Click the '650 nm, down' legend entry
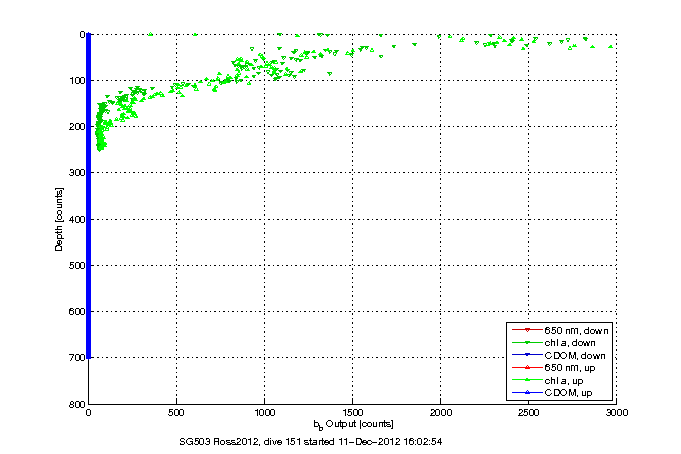The height and width of the screenshot is (454, 681). pyautogui.click(x=561, y=331)
